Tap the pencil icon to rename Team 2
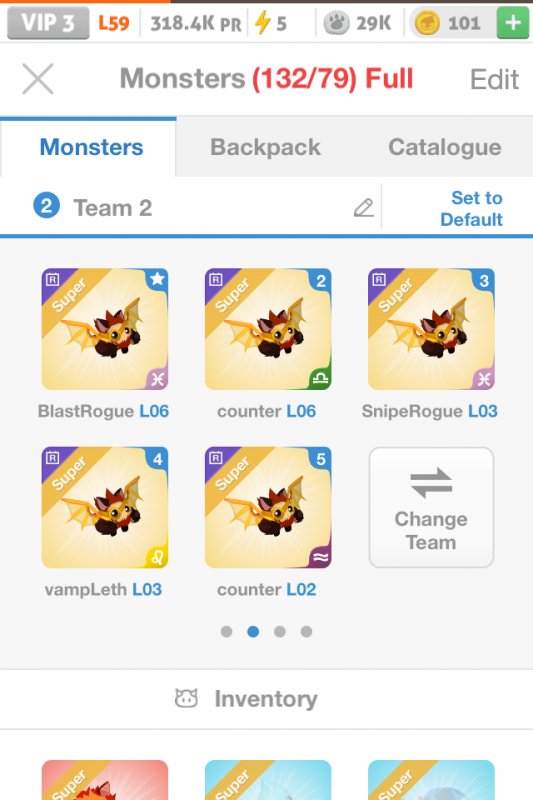Screen dimensions: 533x800 pyautogui.click(x=364, y=208)
